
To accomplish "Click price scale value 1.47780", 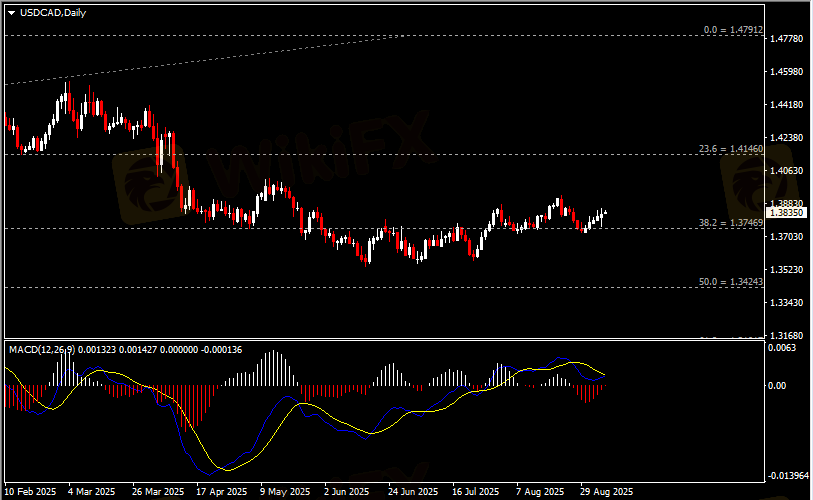I will 787,39.
